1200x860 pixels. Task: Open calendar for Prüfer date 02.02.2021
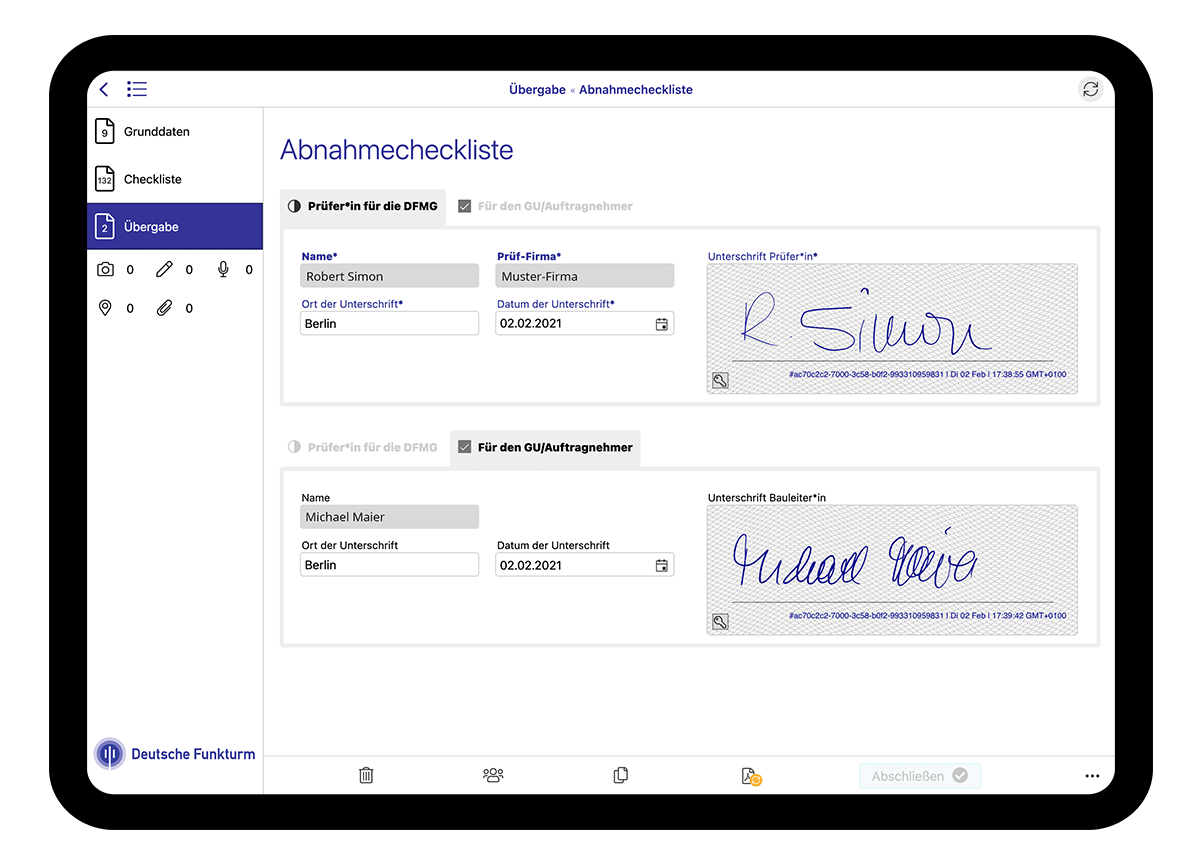(661, 324)
